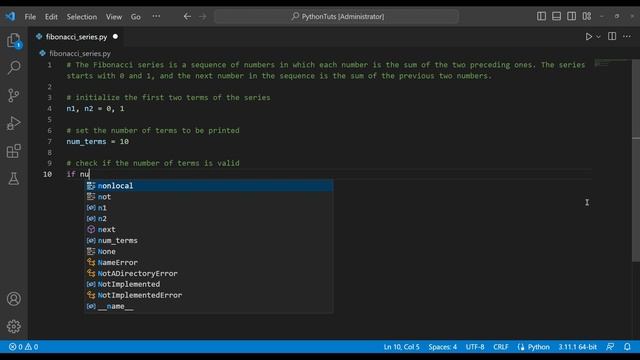Viewport: 640px width, 360px height.
Task: Open the notifications bell in status bar
Action: pos(627,347)
